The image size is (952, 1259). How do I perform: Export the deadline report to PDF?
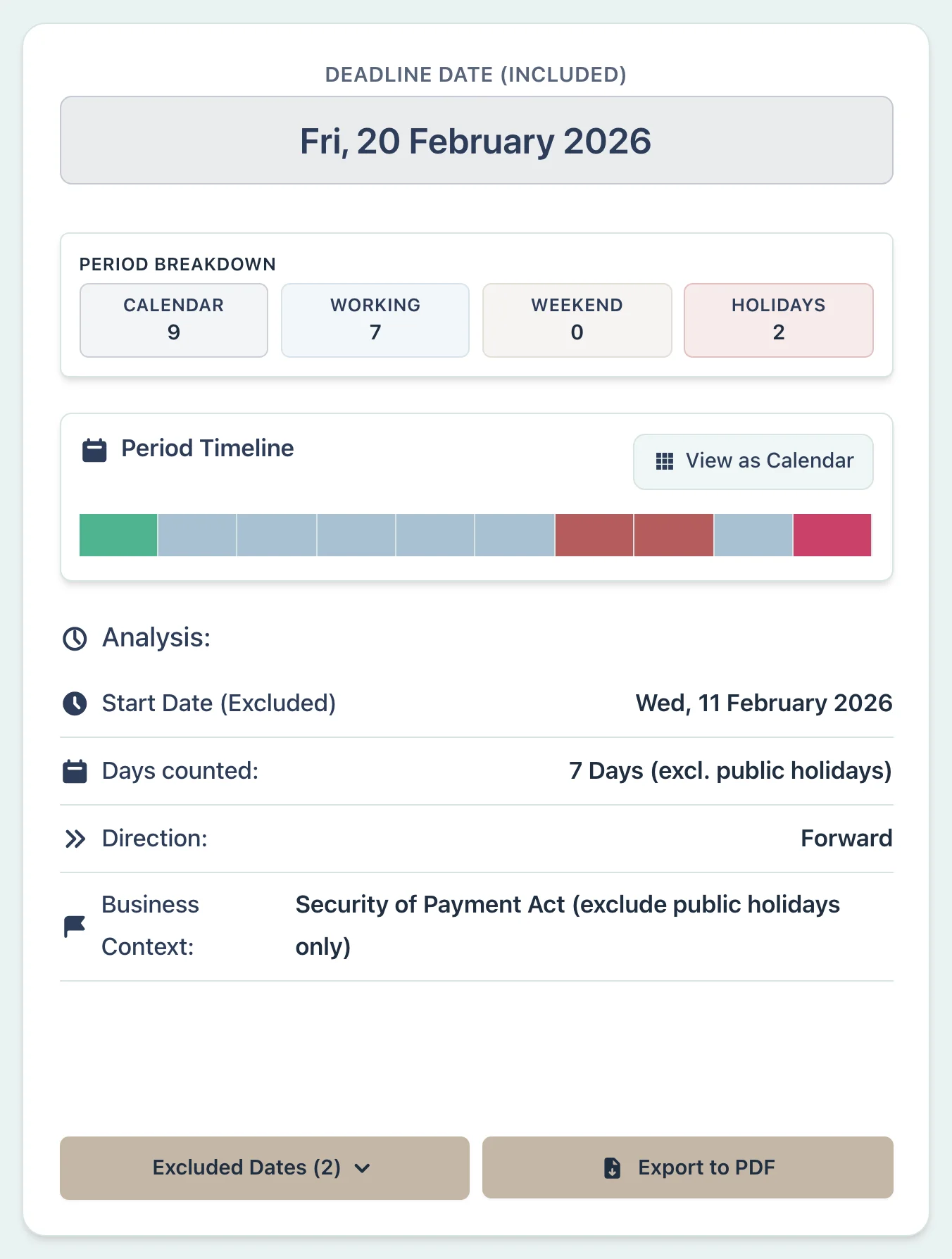(x=687, y=1167)
